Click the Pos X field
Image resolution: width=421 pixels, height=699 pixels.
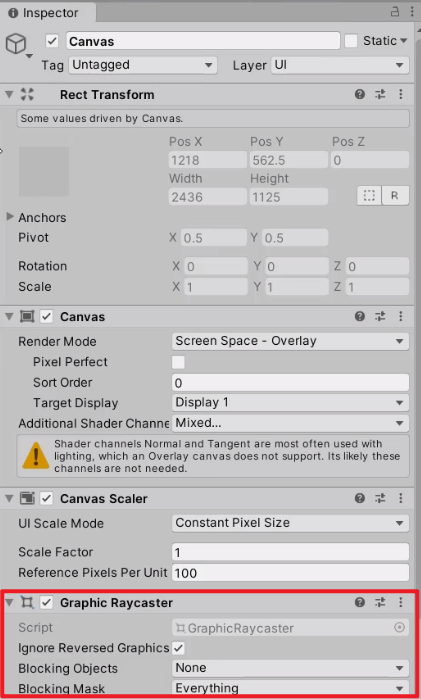tap(207, 160)
